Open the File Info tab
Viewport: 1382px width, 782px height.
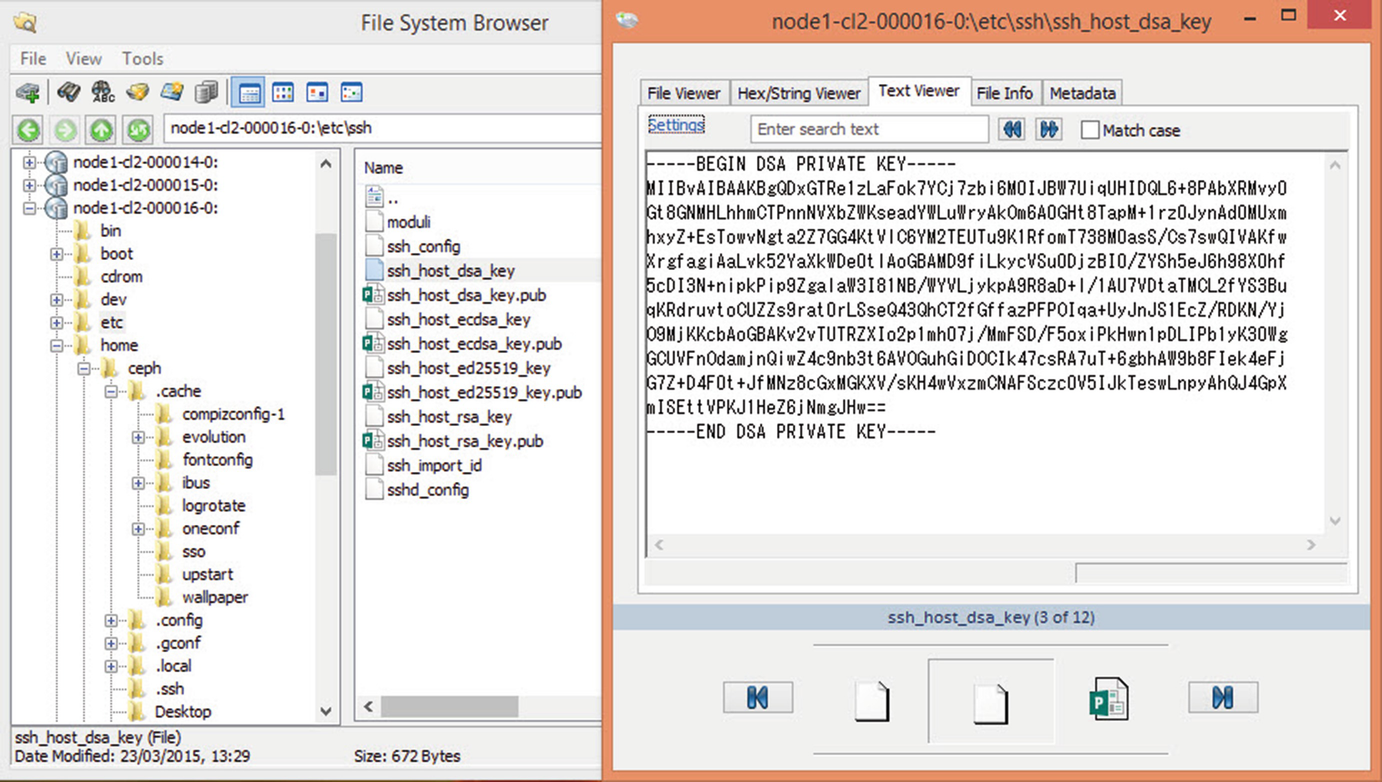(1004, 93)
